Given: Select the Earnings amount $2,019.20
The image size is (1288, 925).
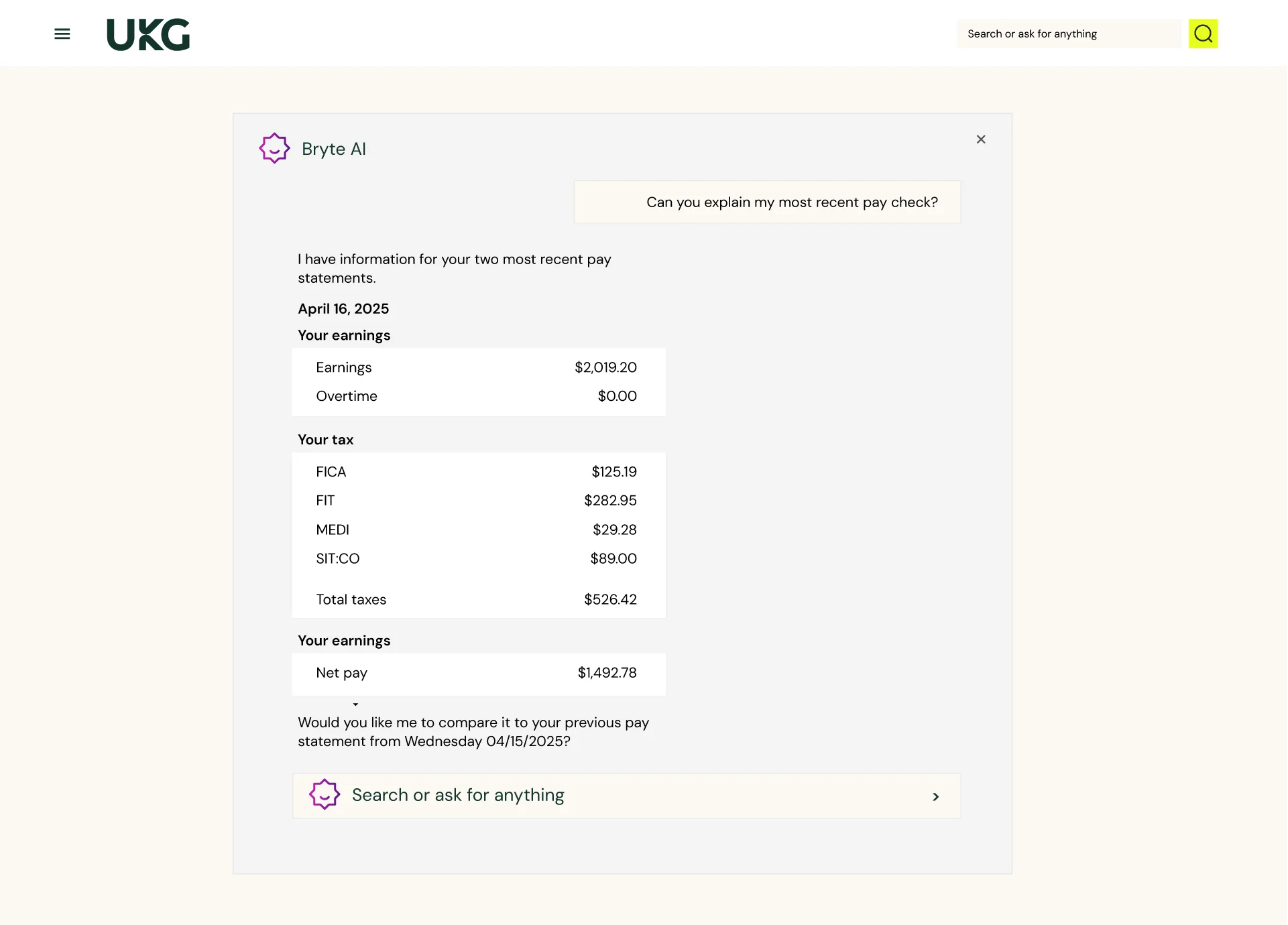Looking at the screenshot, I should point(605,367).
